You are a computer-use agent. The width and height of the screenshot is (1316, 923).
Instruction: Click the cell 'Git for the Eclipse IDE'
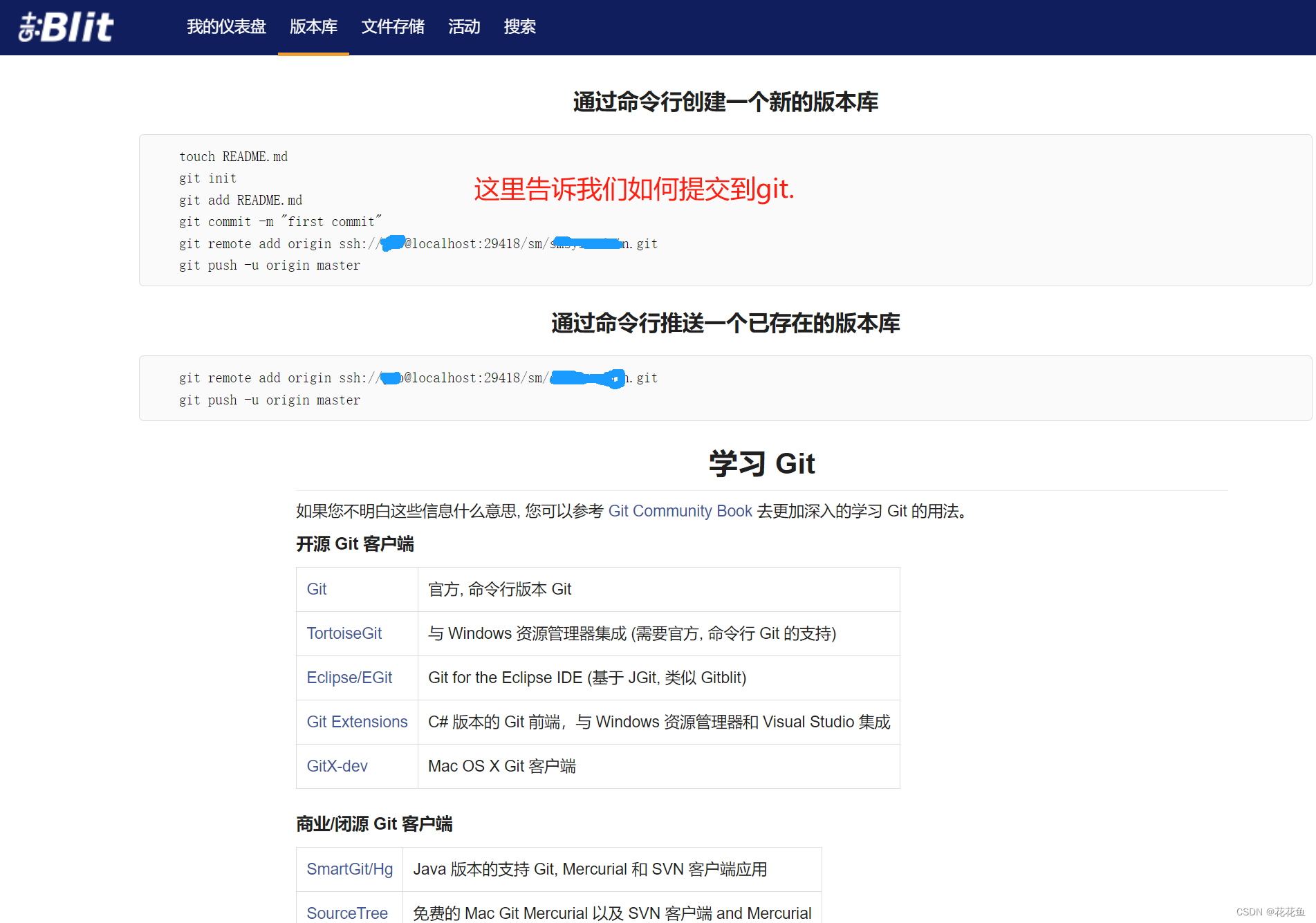[658, 678]
